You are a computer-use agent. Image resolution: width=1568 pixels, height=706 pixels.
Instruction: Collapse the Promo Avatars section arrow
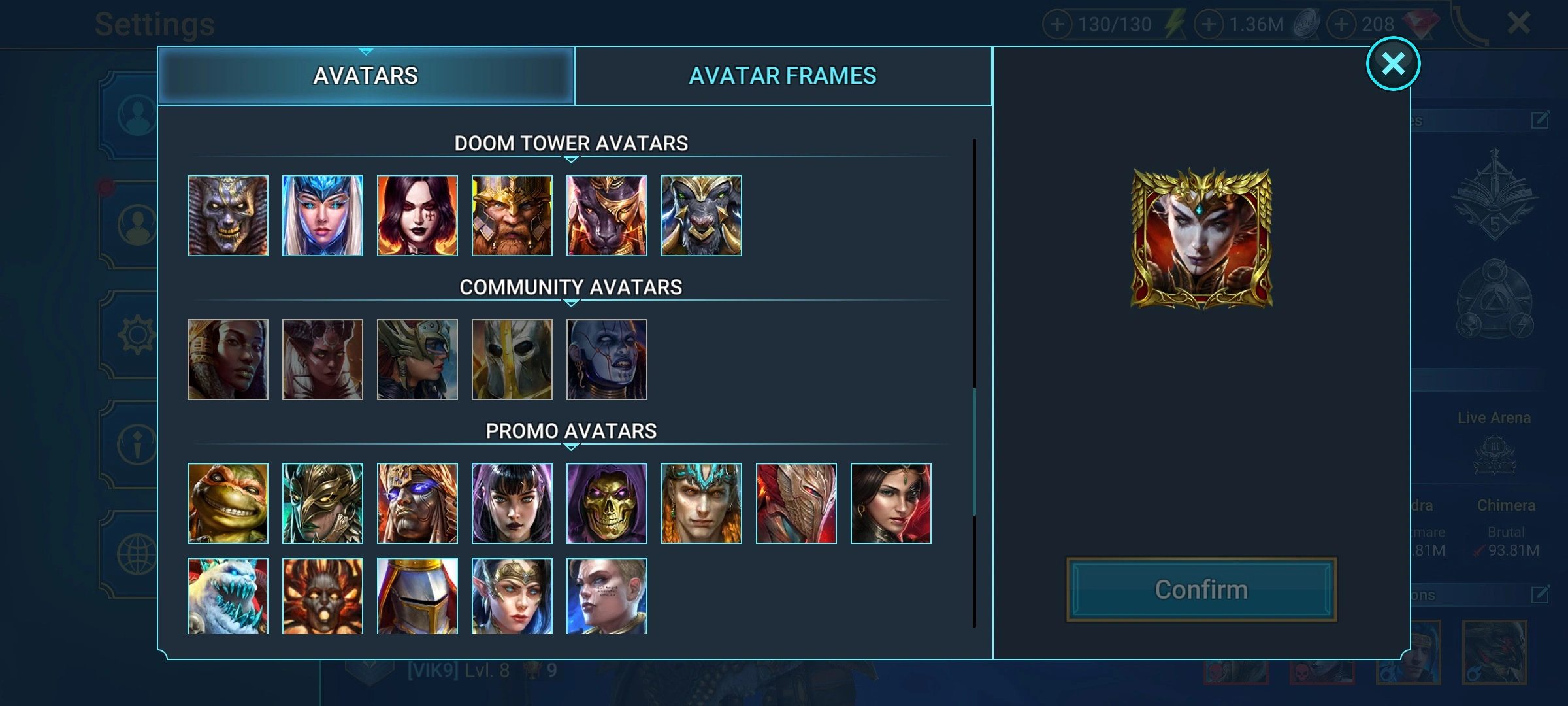pyautogui.click(x=571, y=447)
